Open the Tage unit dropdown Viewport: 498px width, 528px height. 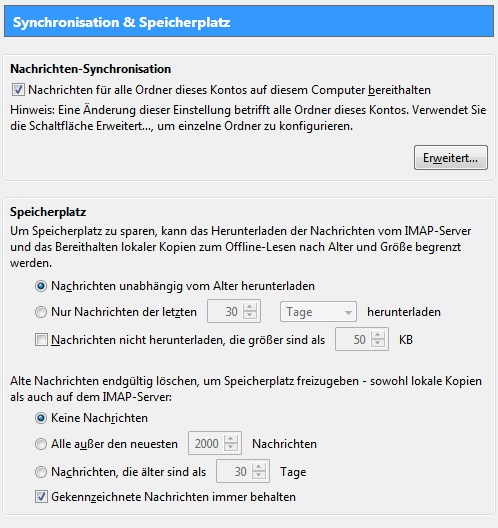click(318, 312)
